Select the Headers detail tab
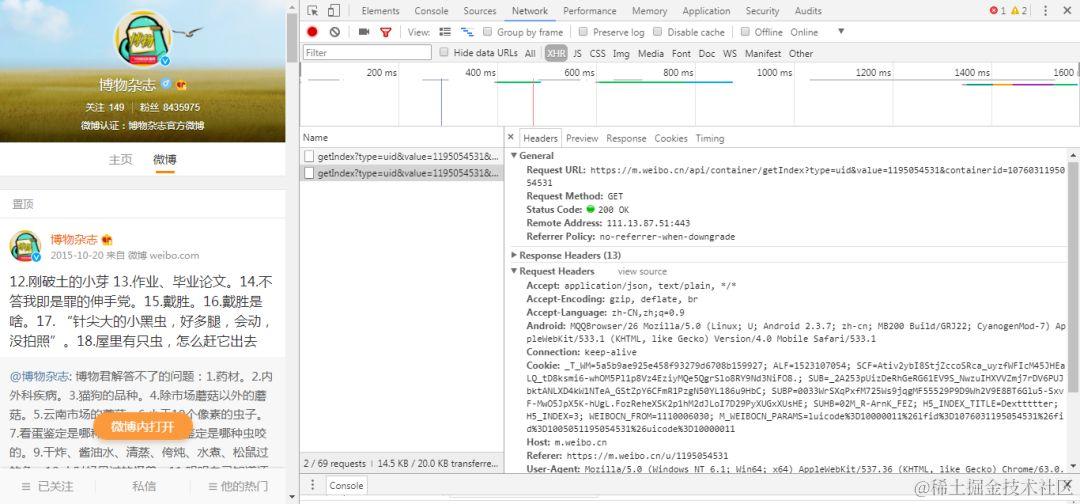Screen dimensions: 1080x504 click(540, 138)
